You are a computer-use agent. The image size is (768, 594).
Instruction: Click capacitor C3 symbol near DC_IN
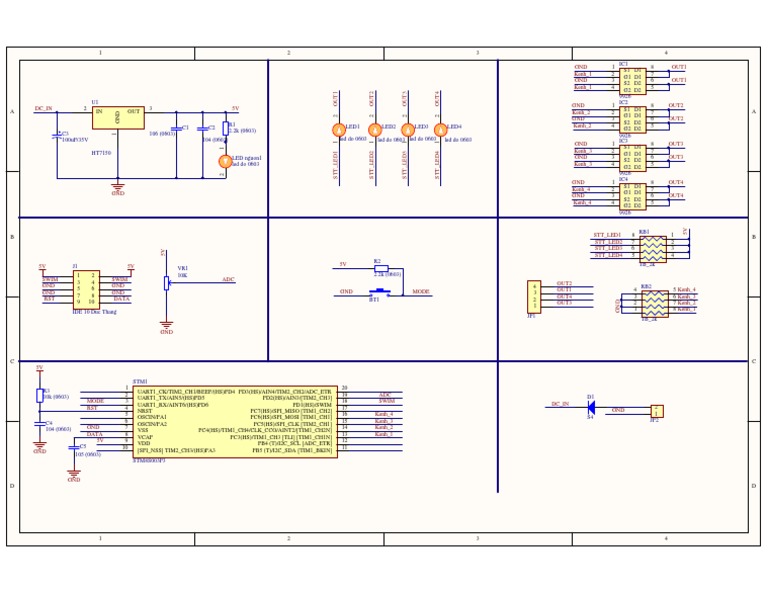pyautogui.click(x=57, y=135)
